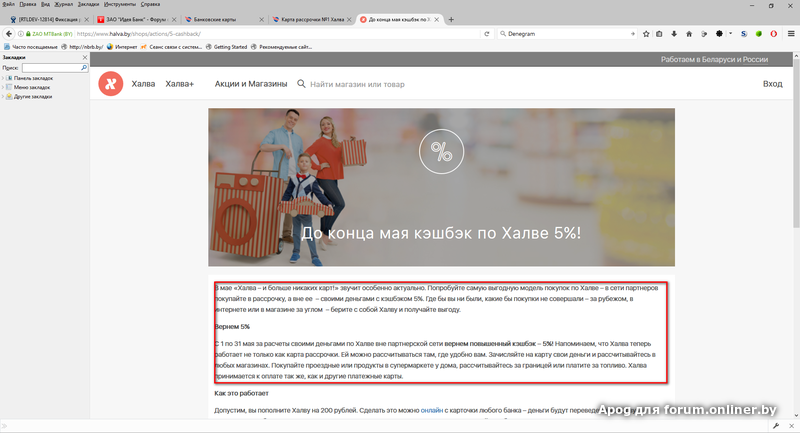Click the Denegram browser search field

tap(567, 34)
